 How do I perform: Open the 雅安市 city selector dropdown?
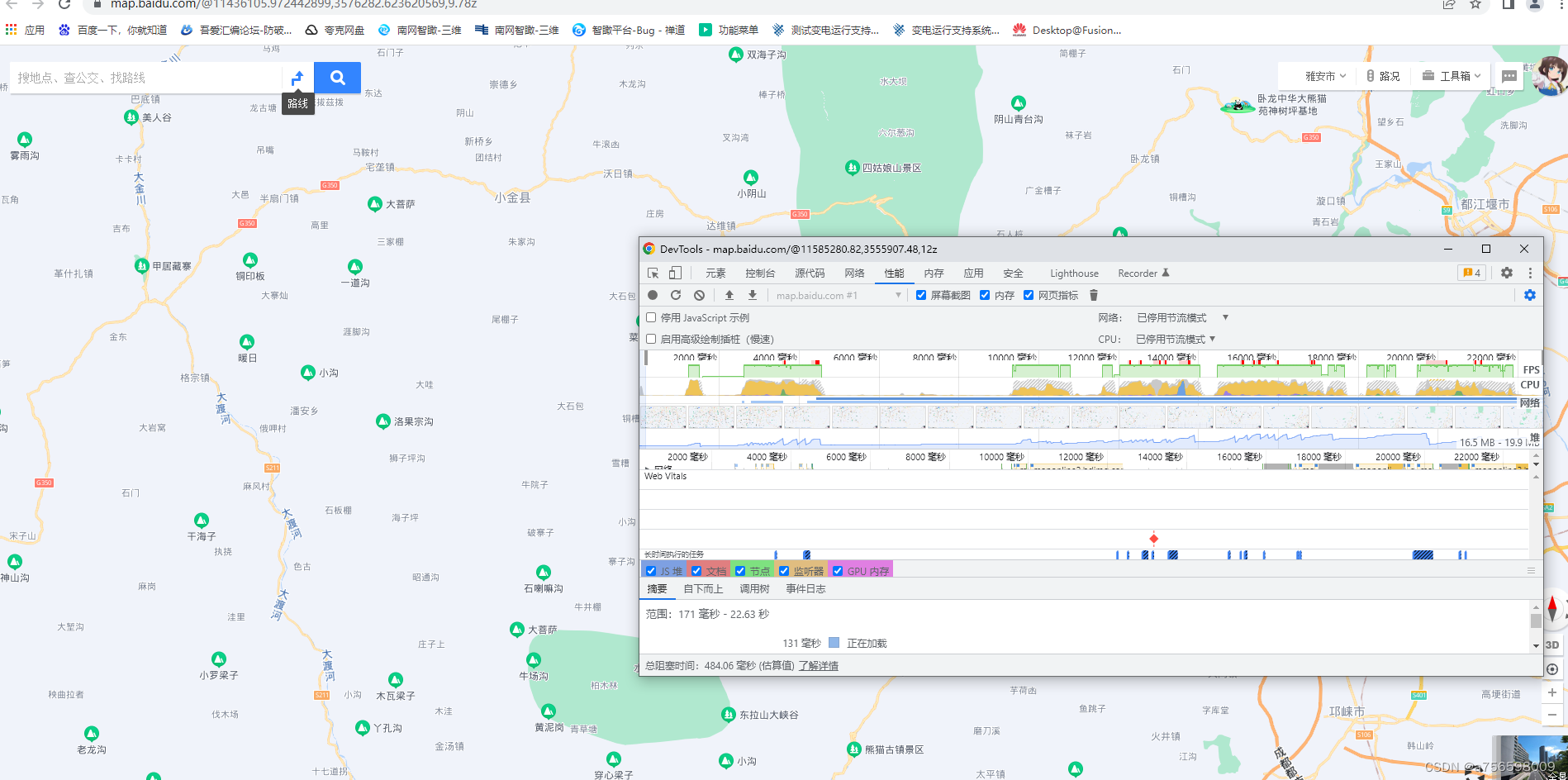(1325, 76)
